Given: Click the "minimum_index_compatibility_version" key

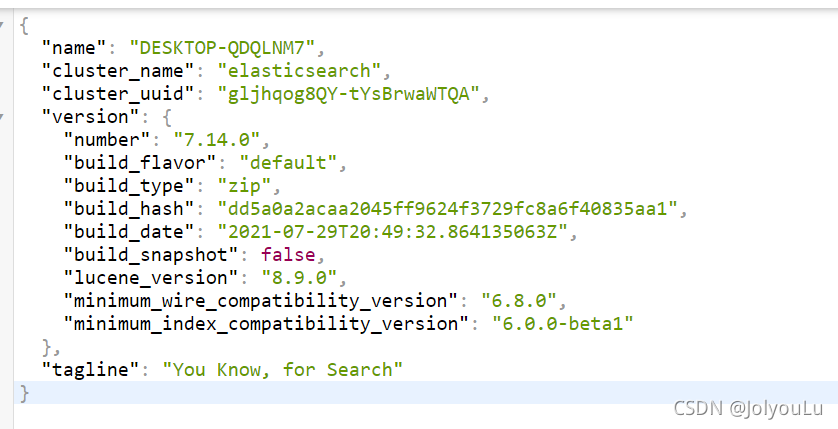Looking at the screenshot, I should pos(267,324).
